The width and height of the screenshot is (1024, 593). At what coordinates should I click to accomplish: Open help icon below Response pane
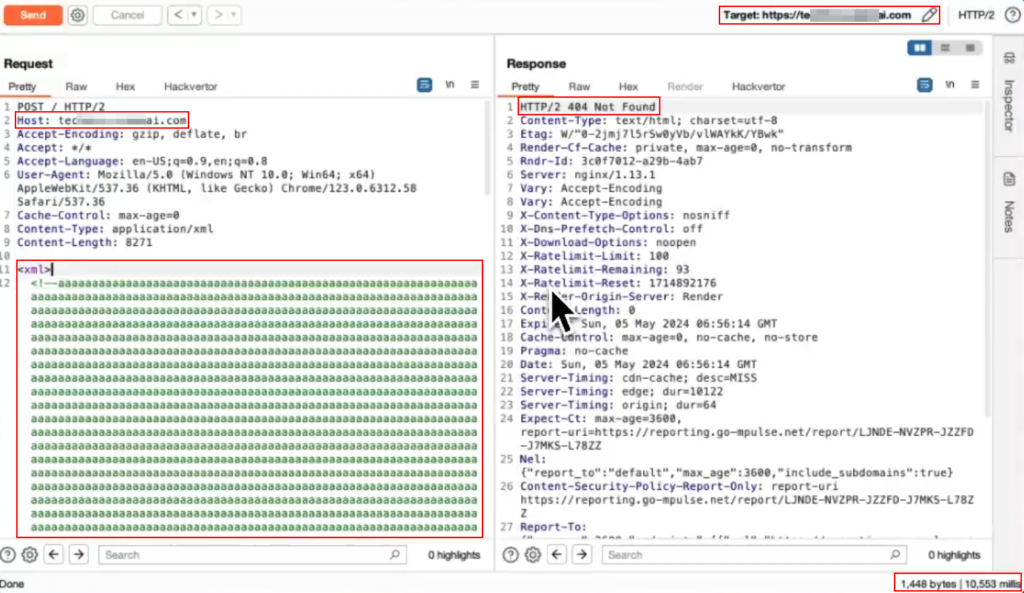tap(511, 554)
